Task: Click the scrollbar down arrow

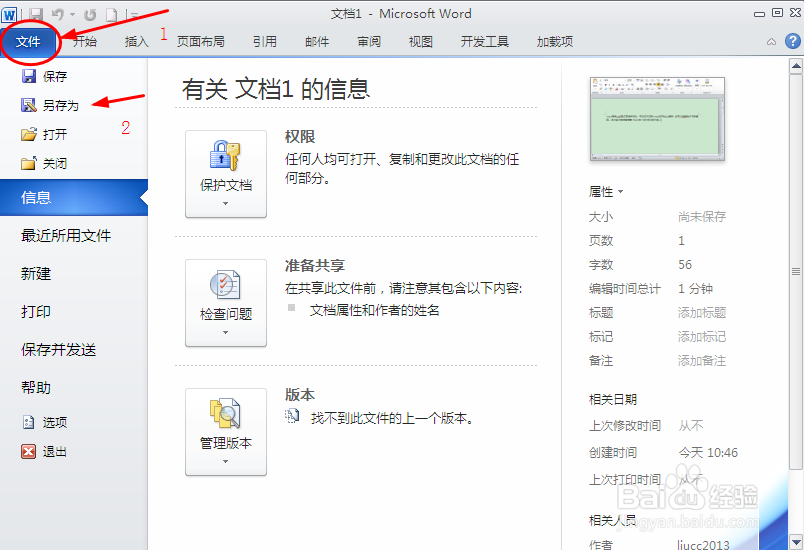Action: [796, 541]
